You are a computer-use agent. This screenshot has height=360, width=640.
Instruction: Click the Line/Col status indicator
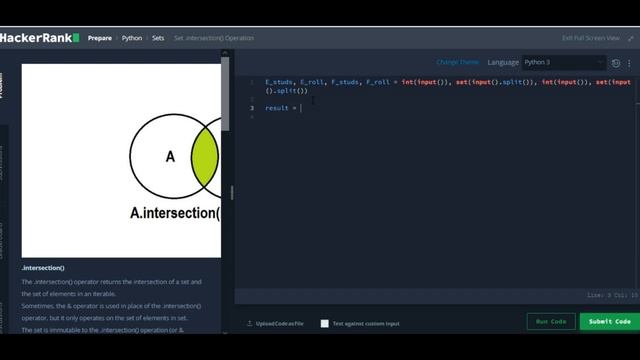coord(612,295)
